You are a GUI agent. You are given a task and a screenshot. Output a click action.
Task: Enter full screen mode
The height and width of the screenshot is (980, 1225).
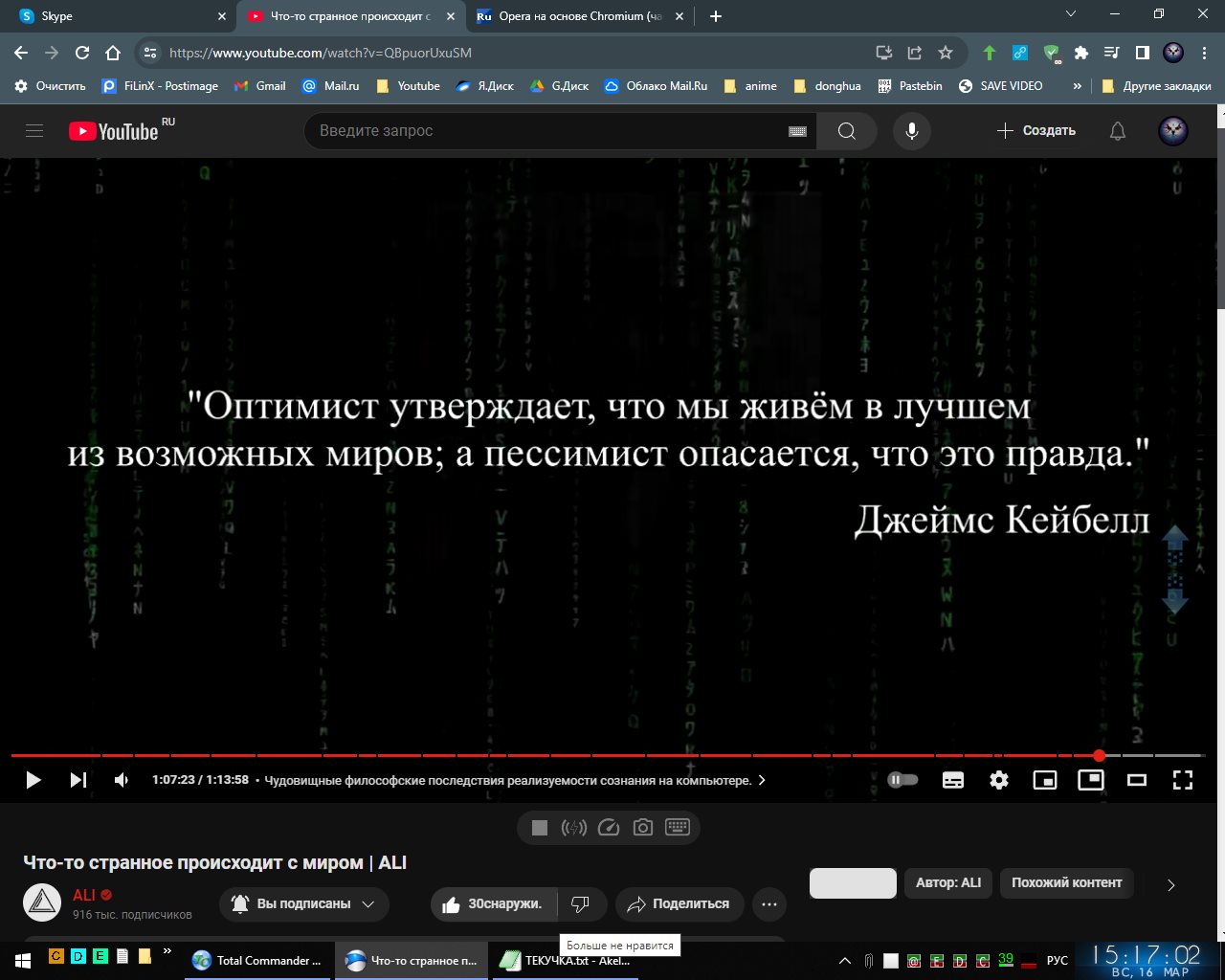pos(1183,780)
